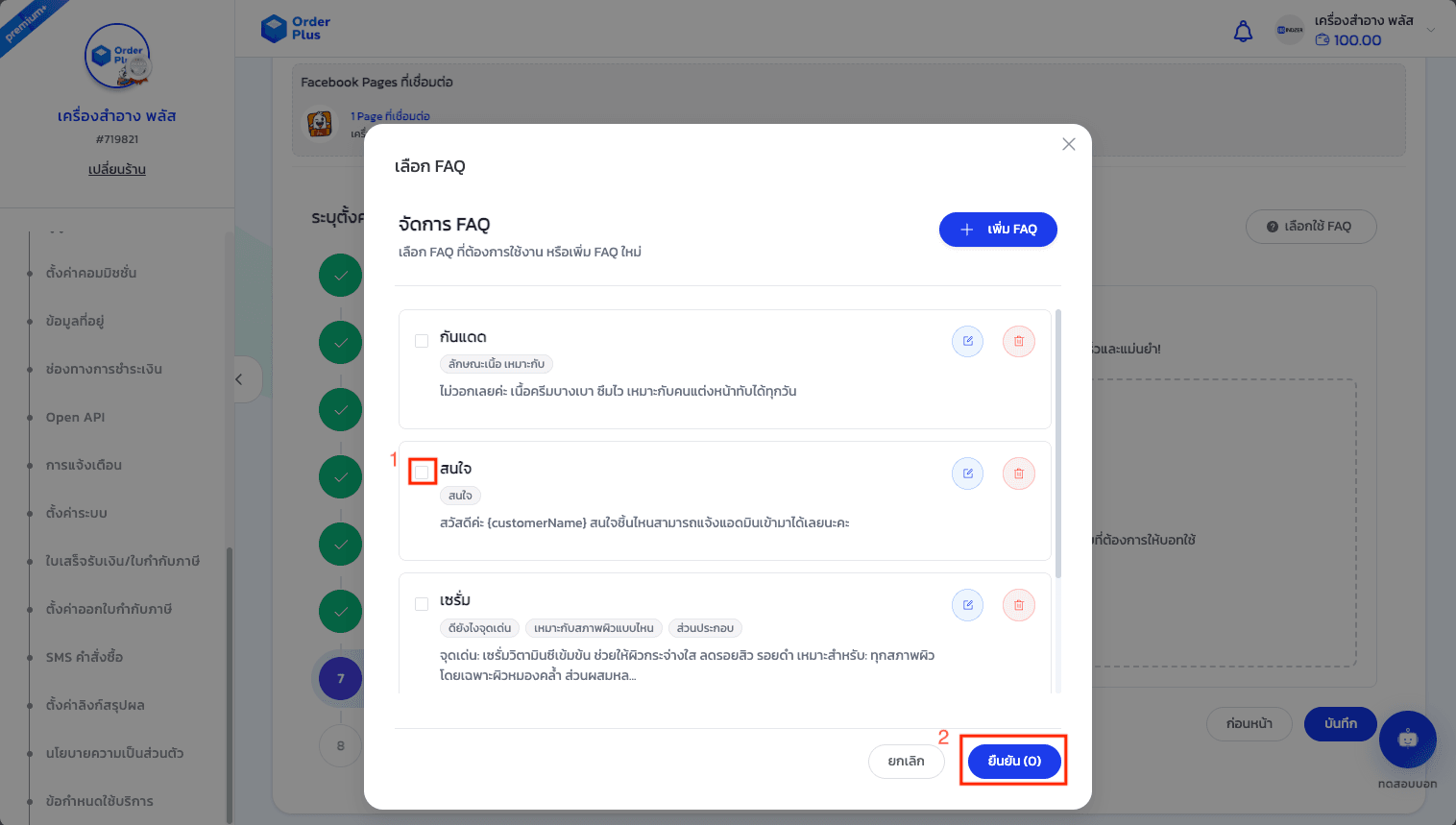
Task: Delete the กันแดด FAQ entry
Action: [1018, 341]
